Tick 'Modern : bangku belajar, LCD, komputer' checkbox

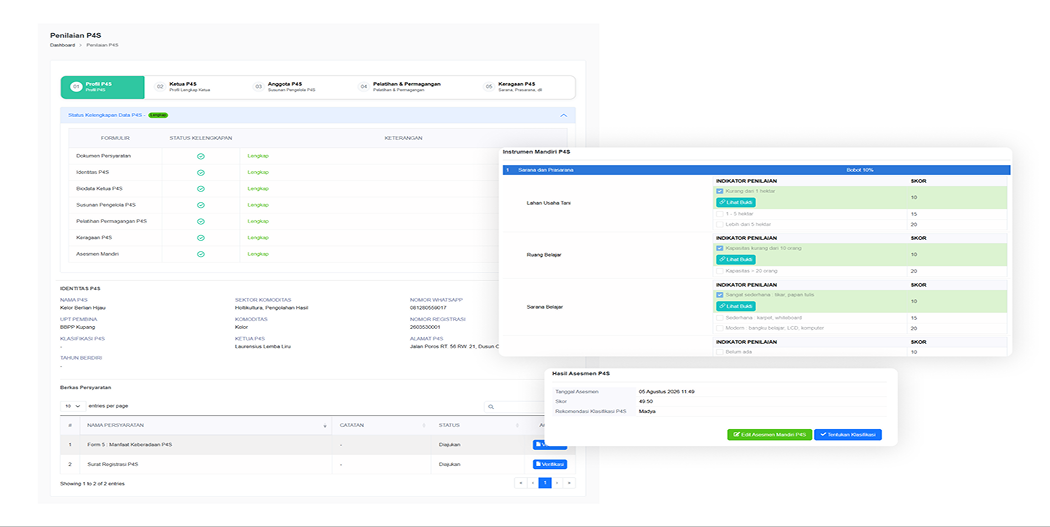720,328
